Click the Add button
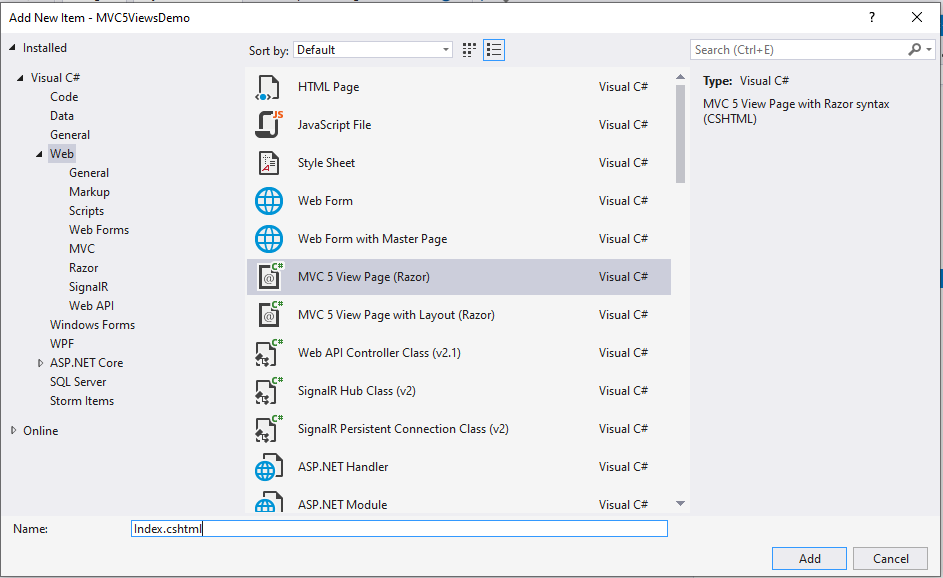 [809, 559]
